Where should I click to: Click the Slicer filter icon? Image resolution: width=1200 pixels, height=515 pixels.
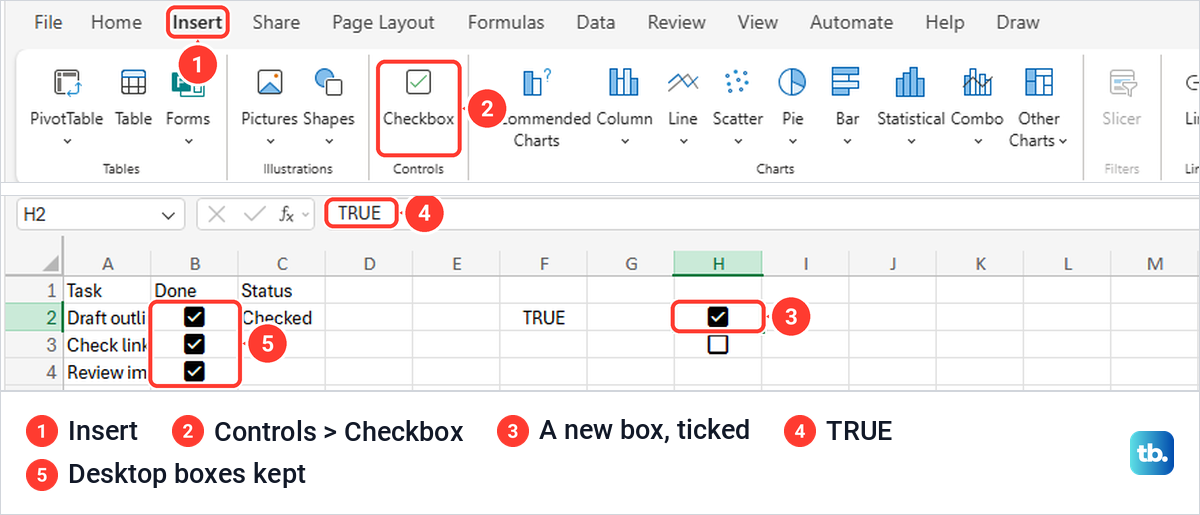tap(1121, 82)
